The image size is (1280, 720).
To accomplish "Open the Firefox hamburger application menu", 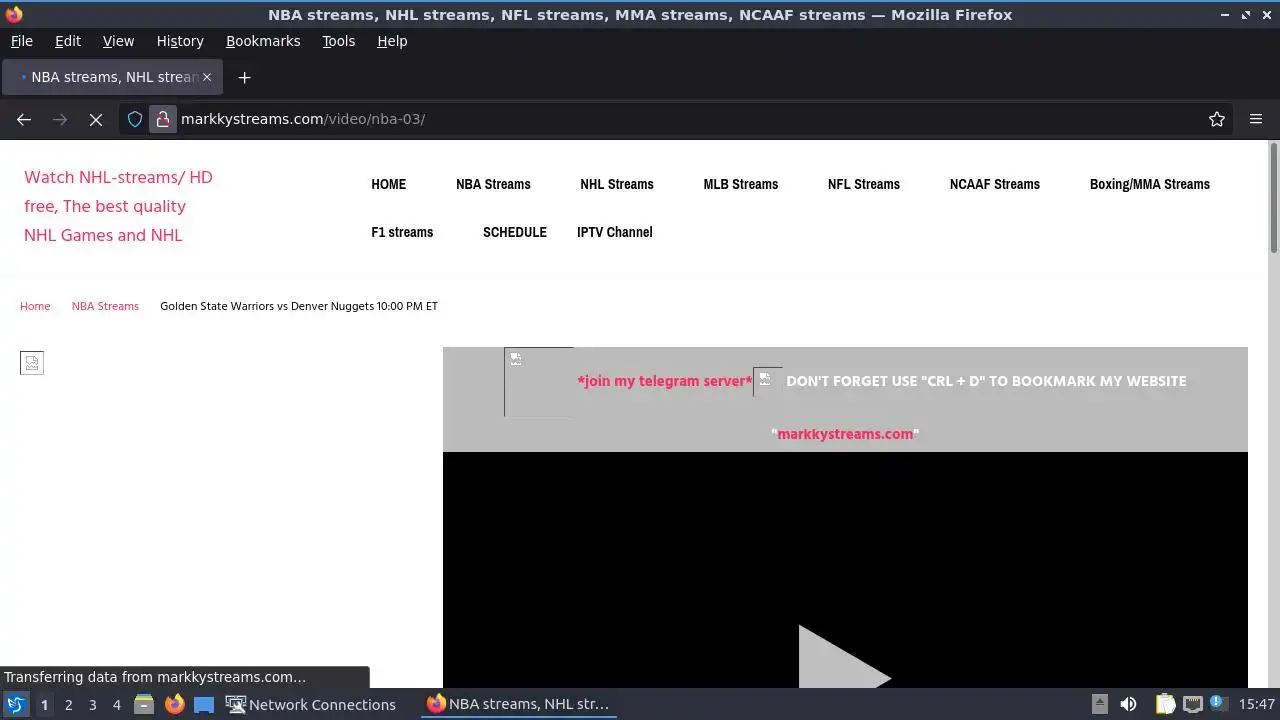I will 1256,119.
